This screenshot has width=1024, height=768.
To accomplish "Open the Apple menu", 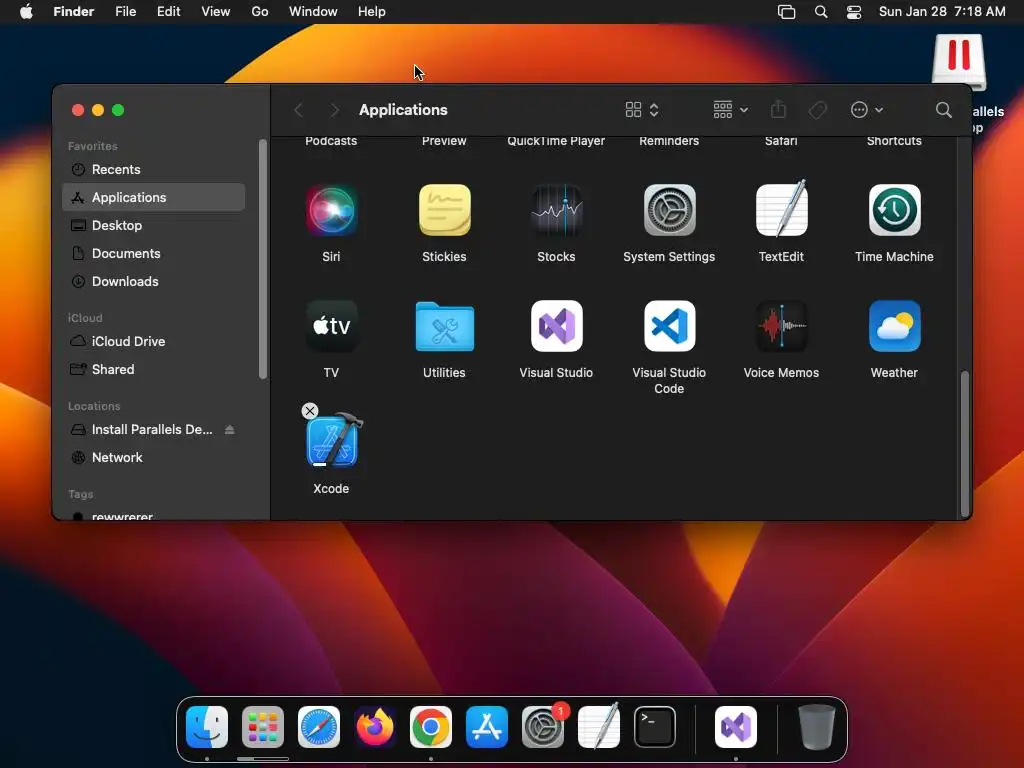I will [x=26, y=12].
